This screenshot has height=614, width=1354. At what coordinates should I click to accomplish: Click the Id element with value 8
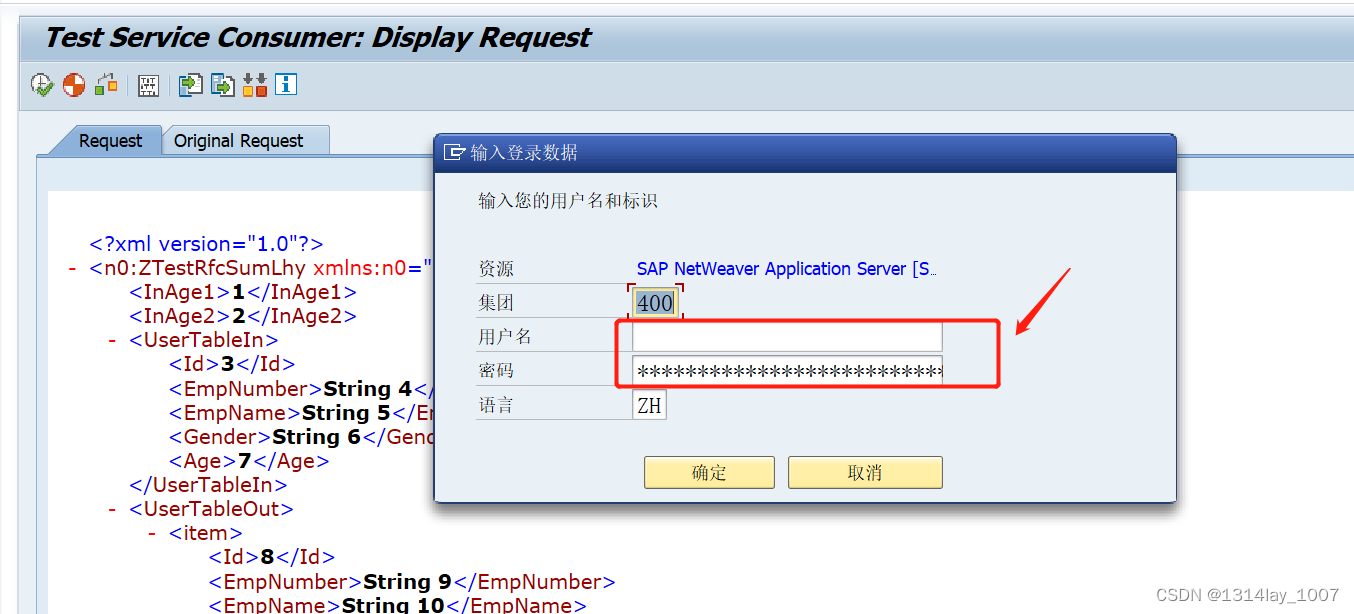[272, 557]
